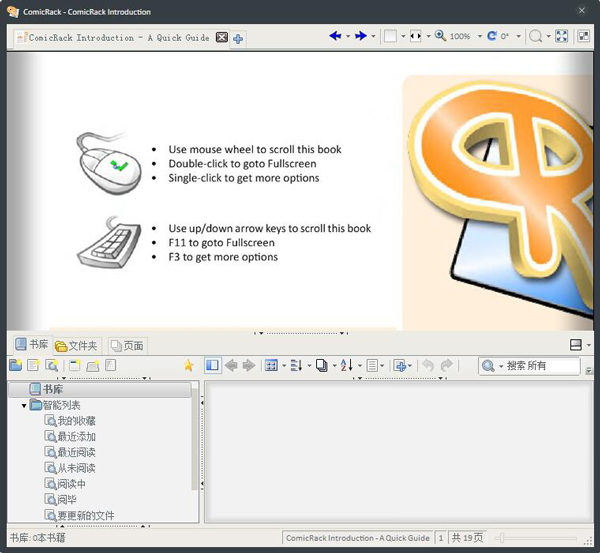Click the 共 19 页 page count
This screenshot has height=553, width=600.
coord(467,538)
